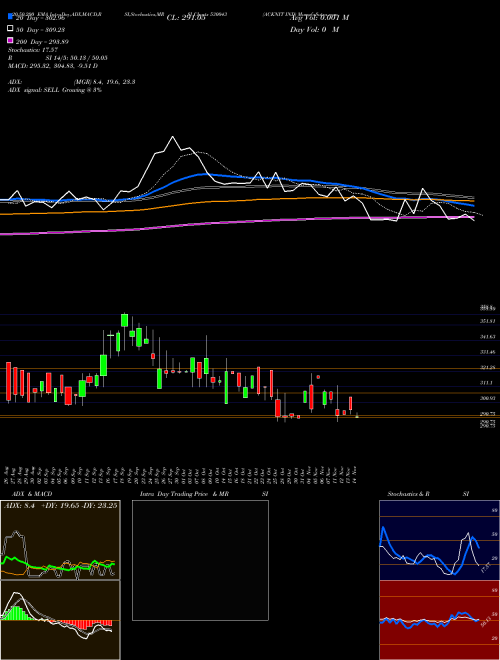Open the empty intraday trading price panel
The width and height of the screenshot is (500, 660).
(200, 560)
